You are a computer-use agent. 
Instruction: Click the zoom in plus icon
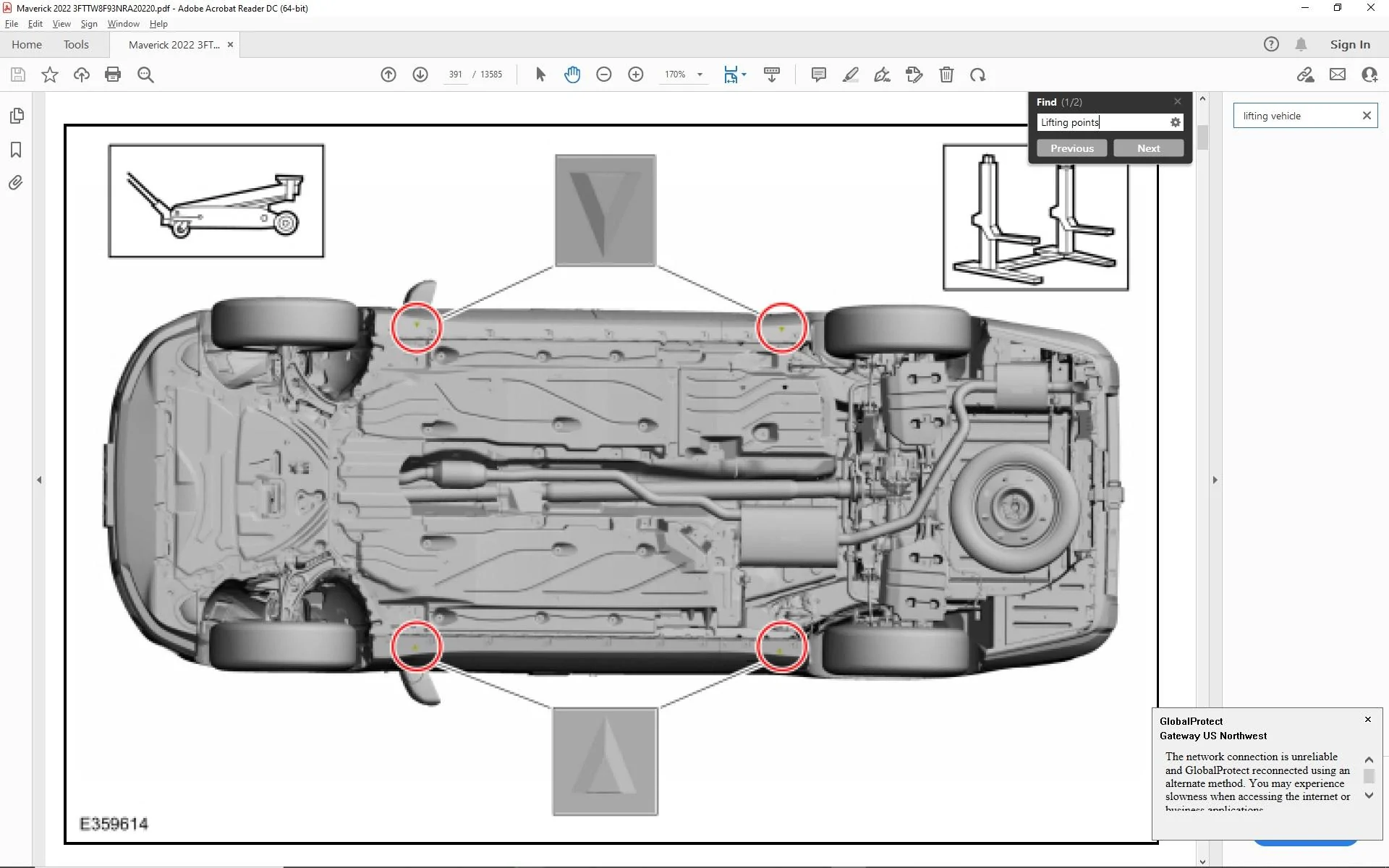tap(636, 75)
